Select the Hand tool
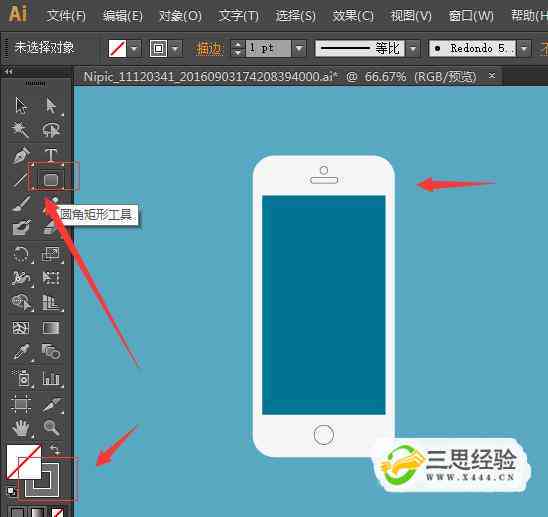Viewport: 548px width, 517px height. pyautogui.click(x=21, y=428)
